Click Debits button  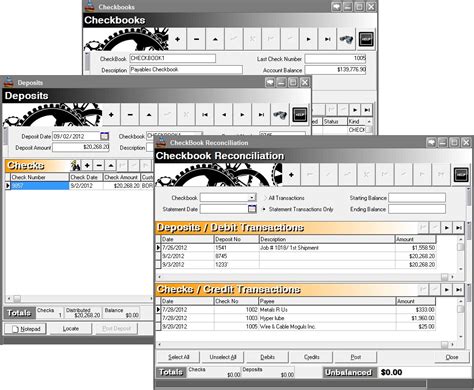point(267,357)
